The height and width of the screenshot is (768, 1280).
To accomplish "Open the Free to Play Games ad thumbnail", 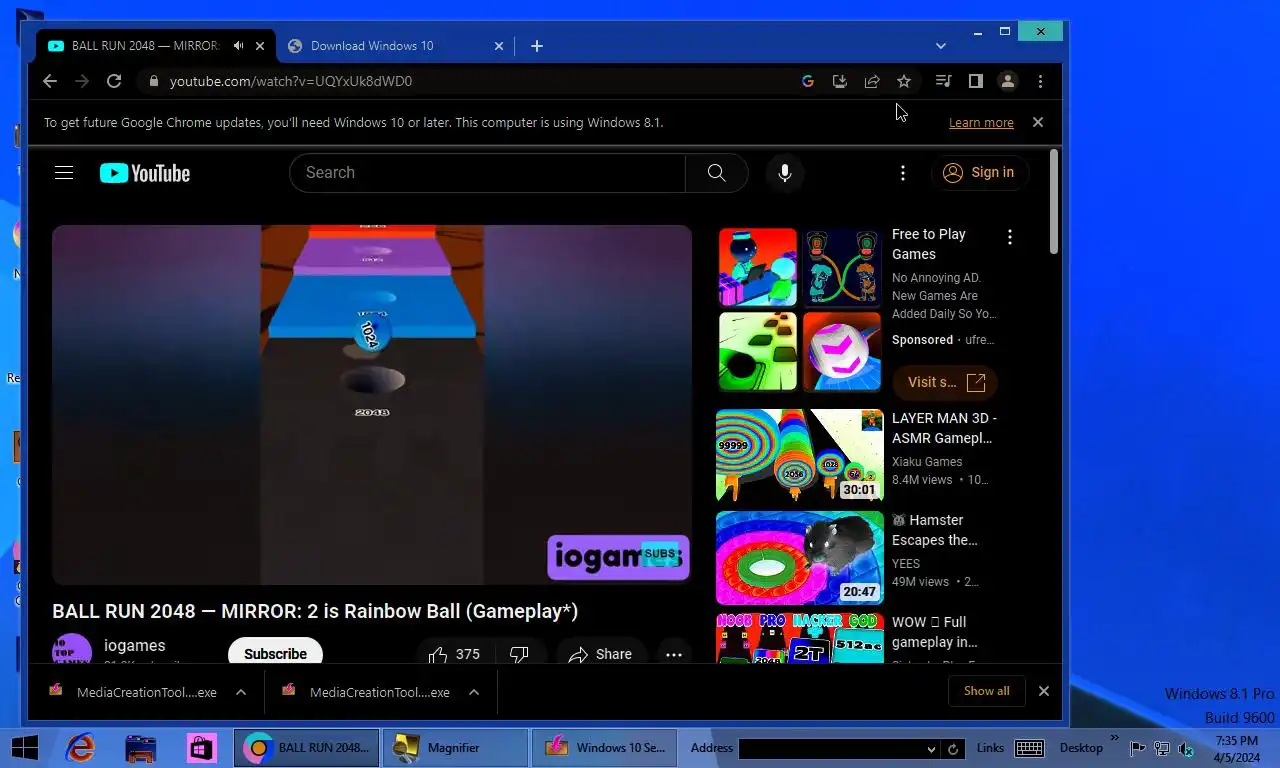I will pos(800,309).
